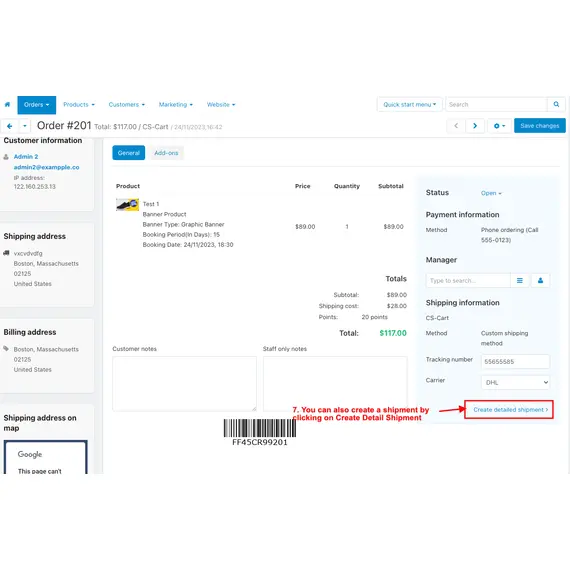Click the Quantity column header
Image resolution: width=570 pixels, height=570 pixels.
(347, 186)
